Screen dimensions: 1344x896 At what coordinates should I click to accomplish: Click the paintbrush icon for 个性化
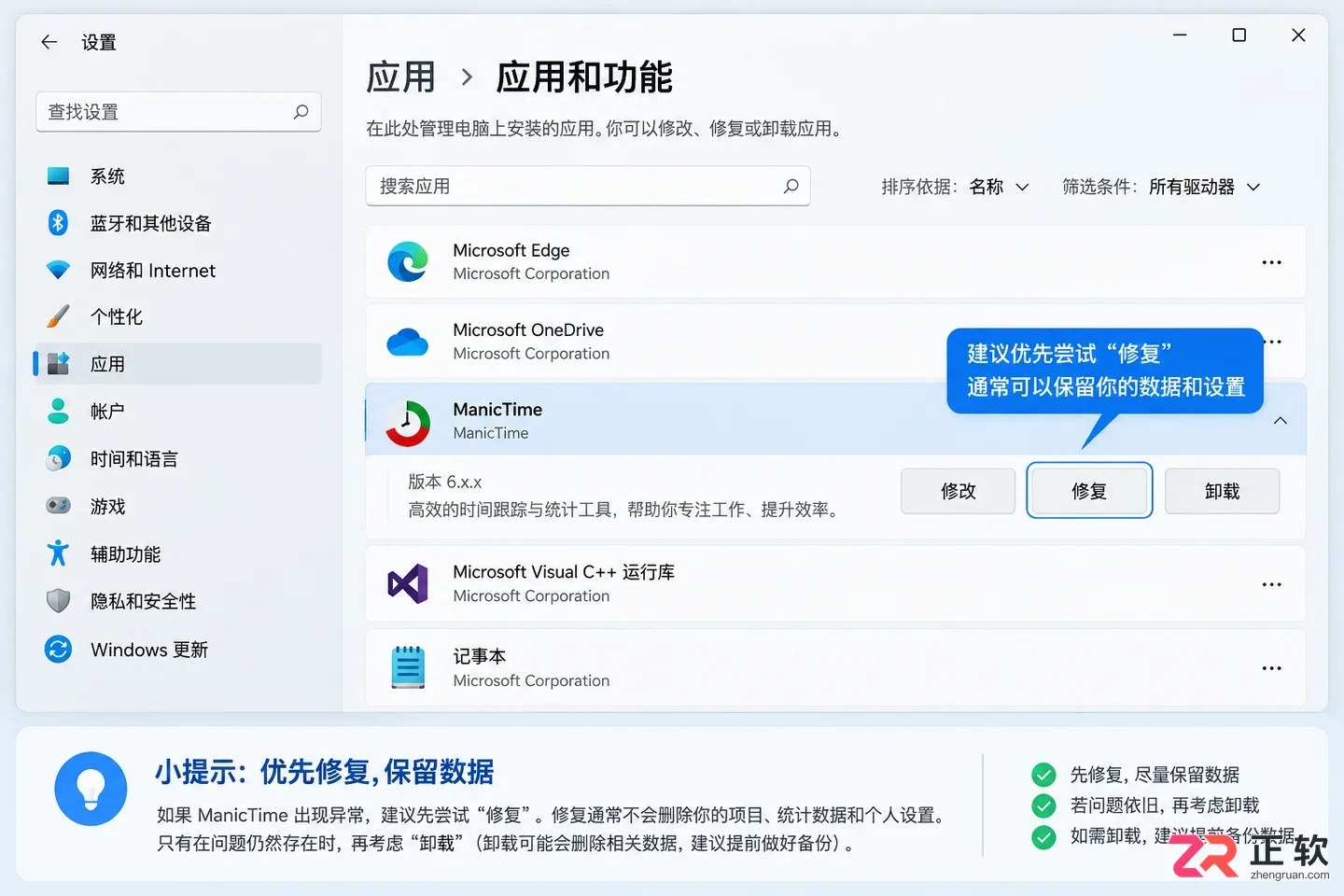[x=58, y=316]
